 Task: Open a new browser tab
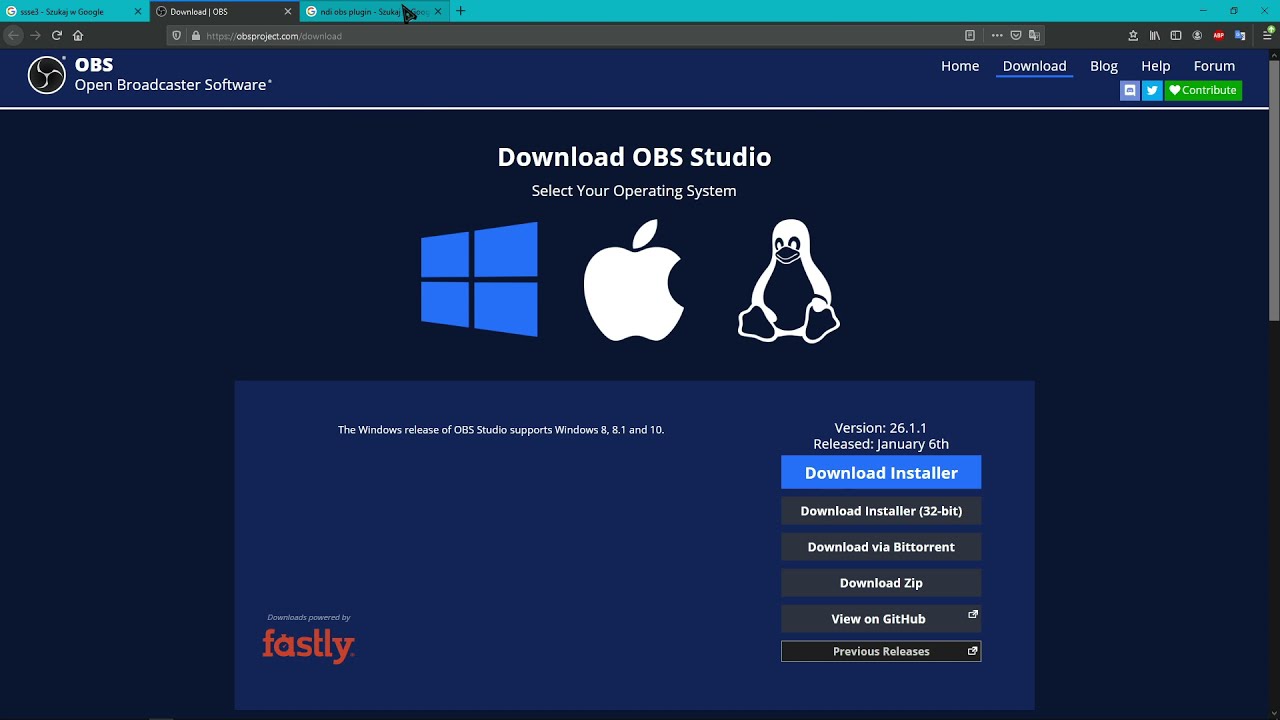coord(461,11)
